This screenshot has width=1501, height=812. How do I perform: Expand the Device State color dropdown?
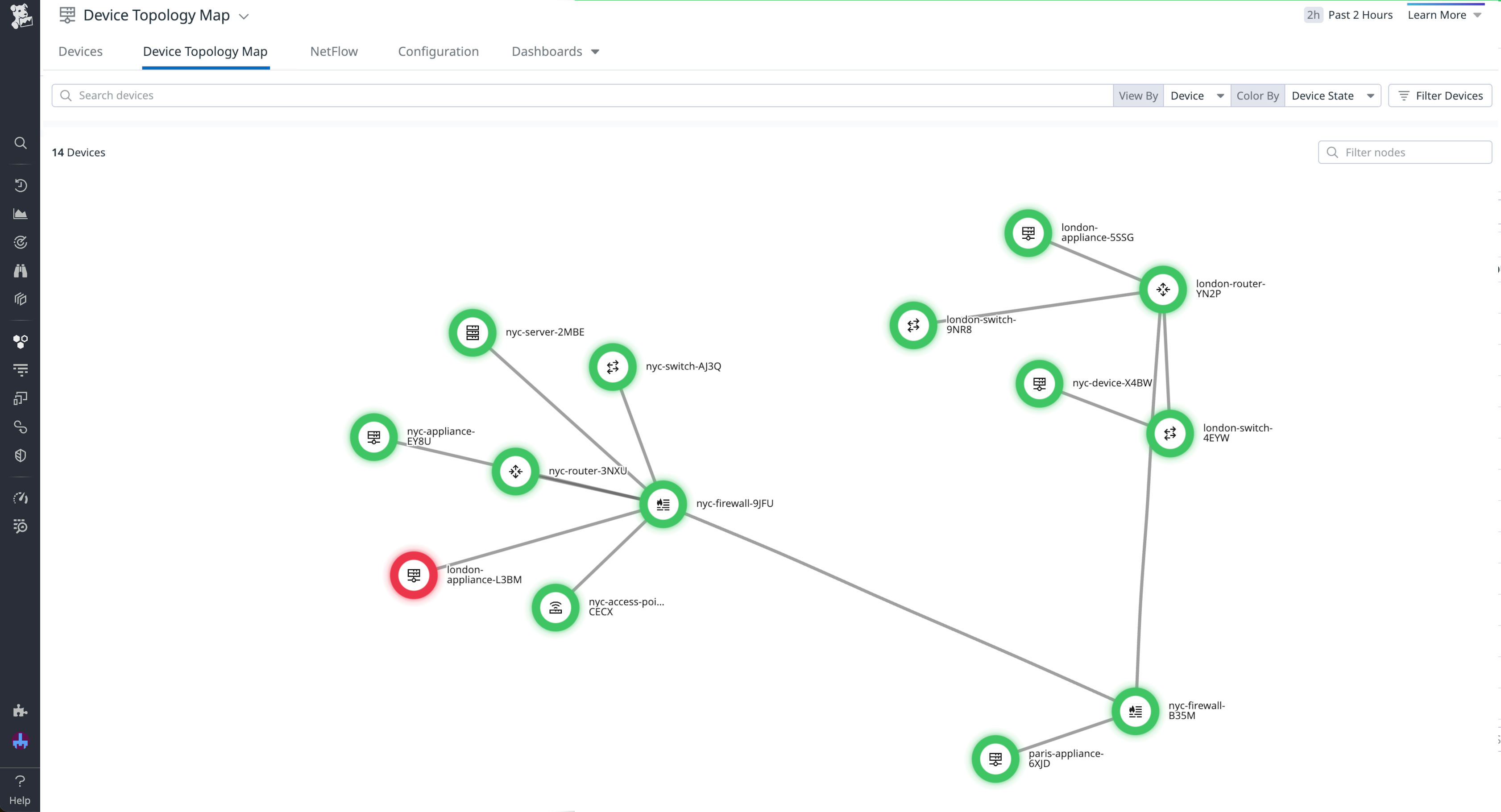point(1333,95)
